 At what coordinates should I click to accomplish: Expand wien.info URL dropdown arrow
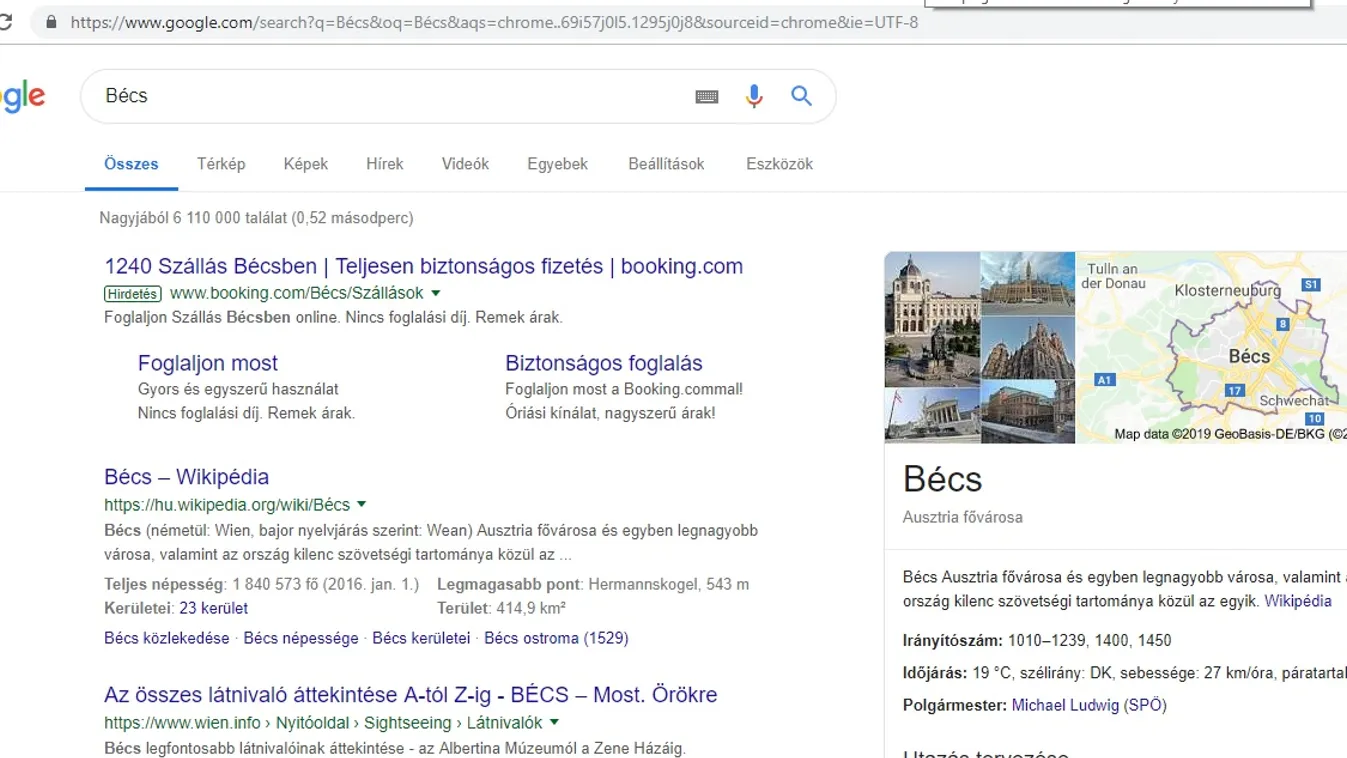pyautogui.click(x=554, y=722)
